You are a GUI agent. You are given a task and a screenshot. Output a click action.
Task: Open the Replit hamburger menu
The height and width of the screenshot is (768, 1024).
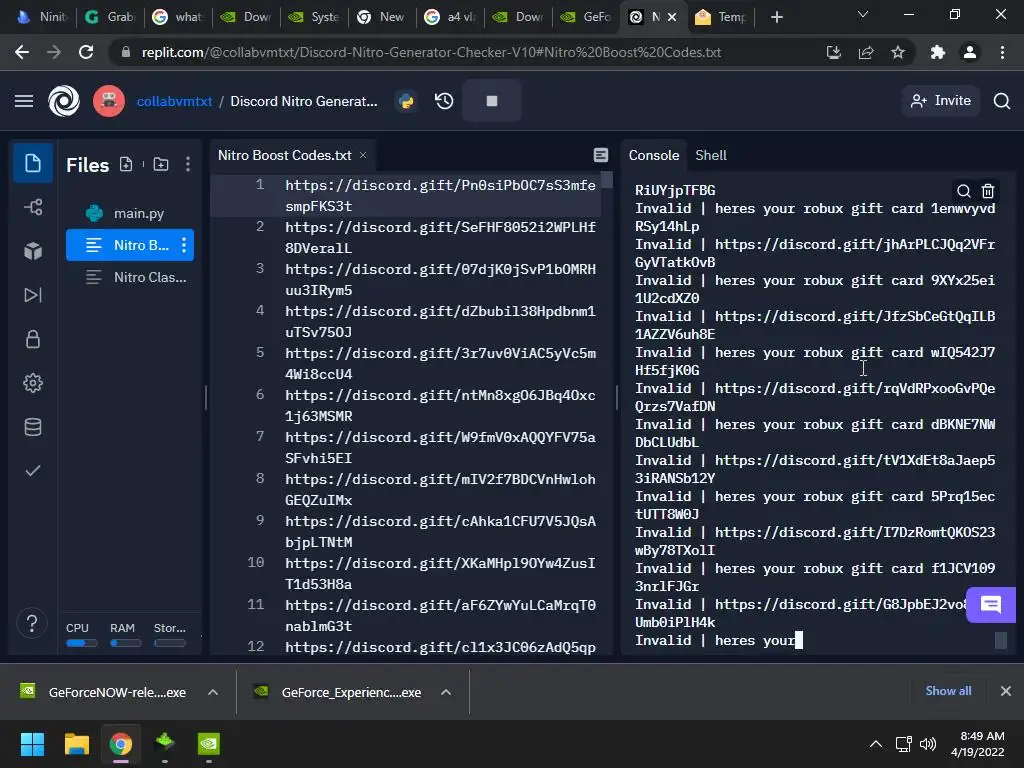pos(24,101)
